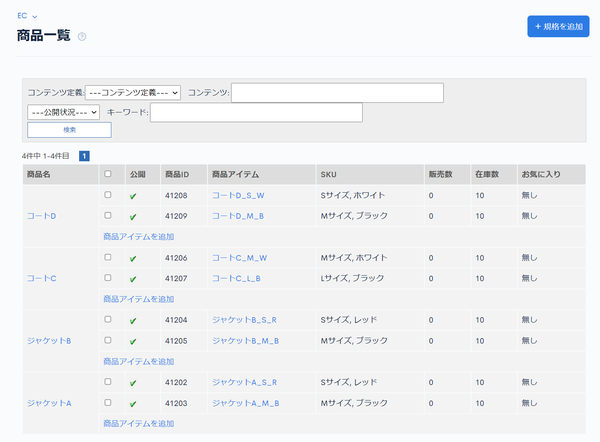The image size is (600, 442).
Task: Expand the EC breadcrumb dropdown
Action: 27,16
